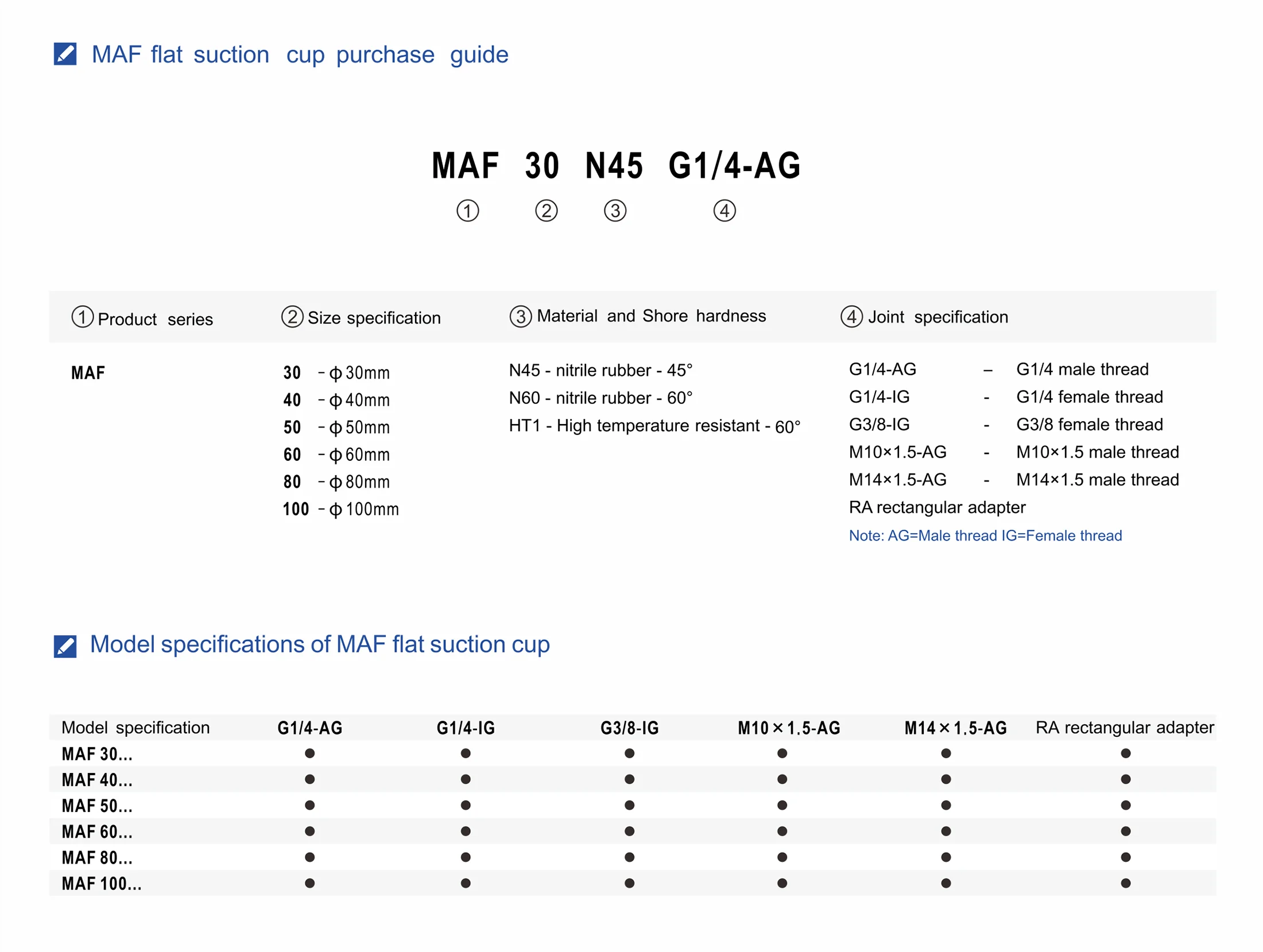Viewport: 1263px width, 952px height.
Task: Click circled number 1 under MAF code
Action: [x=467, y=211]
